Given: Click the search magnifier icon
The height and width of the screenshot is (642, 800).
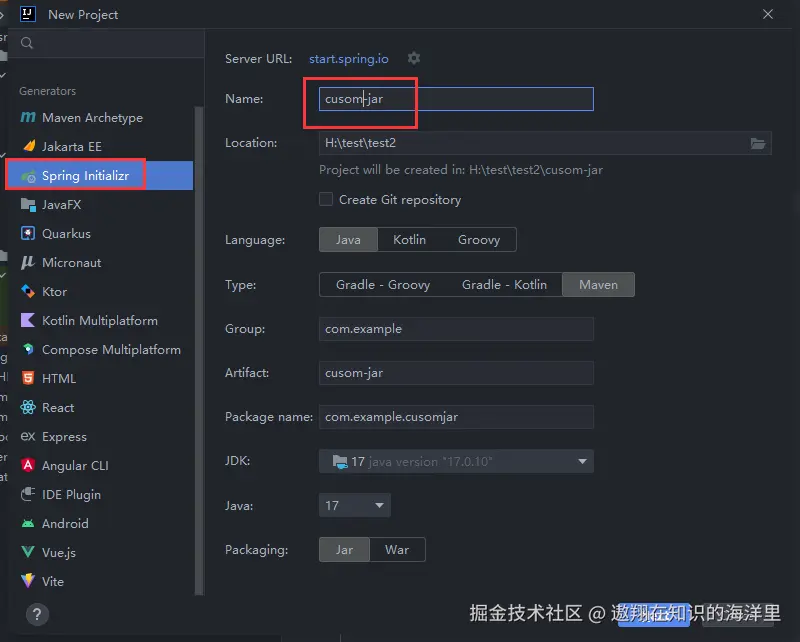Looking at the screenshot, I should pos(27,43).
